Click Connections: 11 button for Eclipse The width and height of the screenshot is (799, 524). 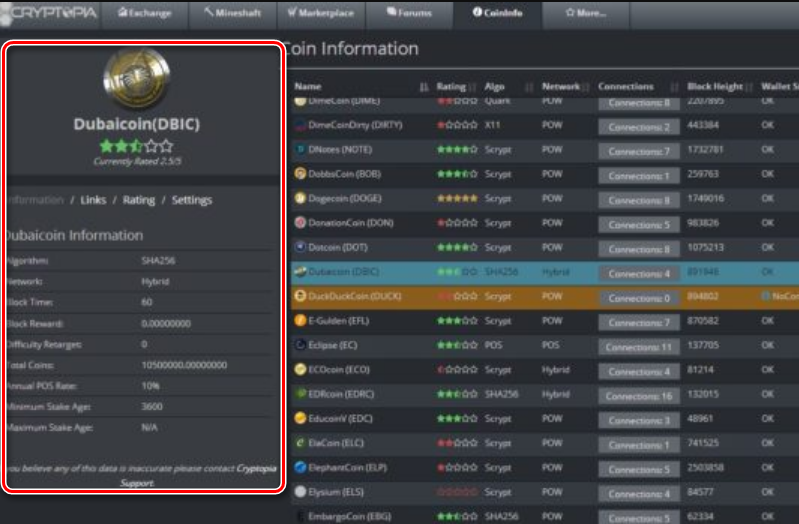(x=639, y=347)
